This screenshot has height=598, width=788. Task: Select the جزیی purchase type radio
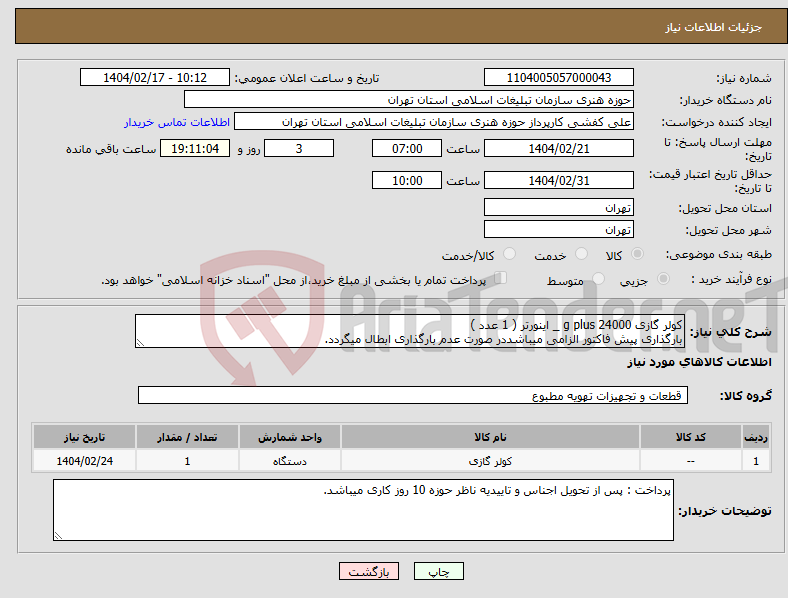tap(663, 278)
